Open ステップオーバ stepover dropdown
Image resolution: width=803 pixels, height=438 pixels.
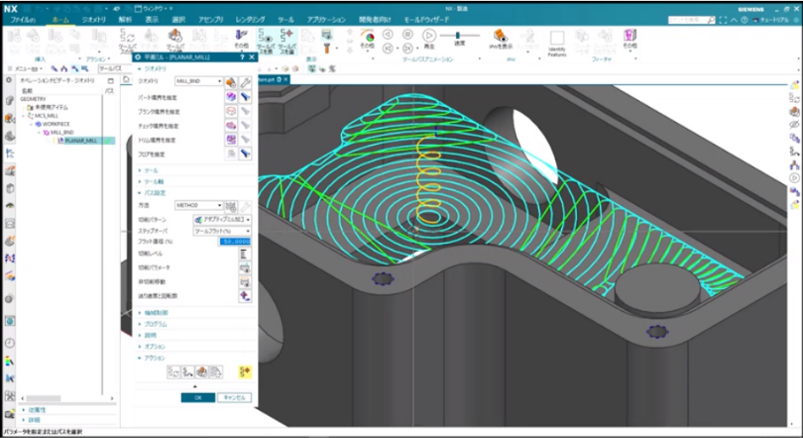click(222, 231)
